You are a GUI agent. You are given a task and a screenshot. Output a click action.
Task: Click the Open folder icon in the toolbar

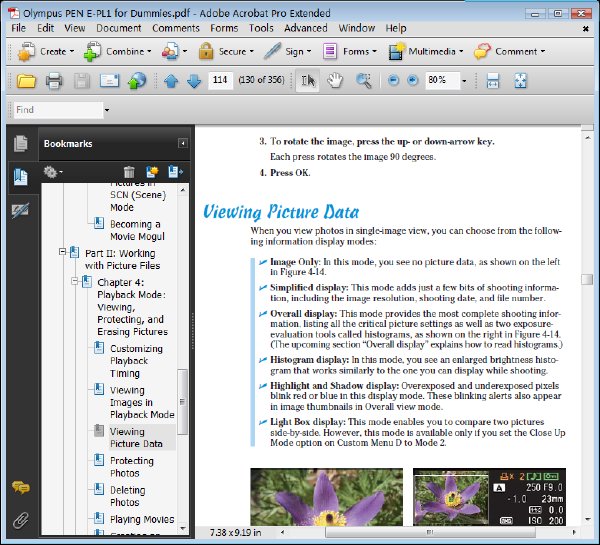[26, 81]
